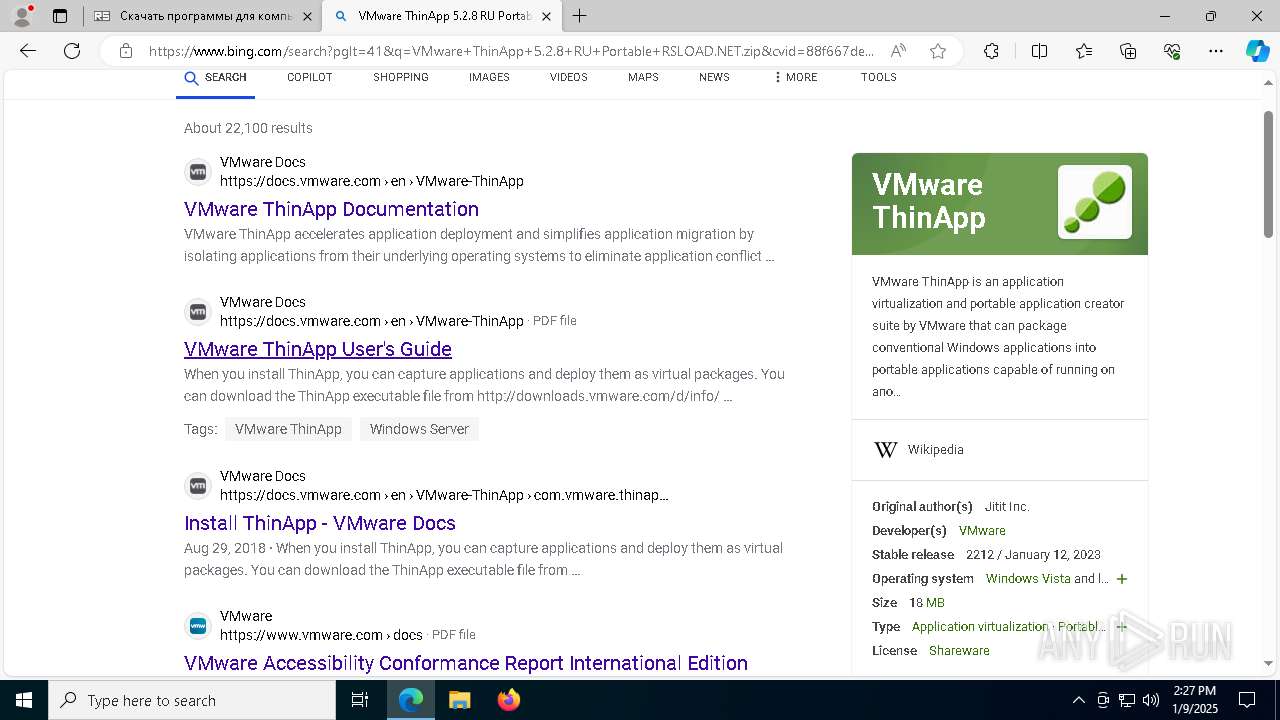Viewport: 1280px width, 720px height.
Task: Open the tab actions menu icon
Action: point(60,16)
